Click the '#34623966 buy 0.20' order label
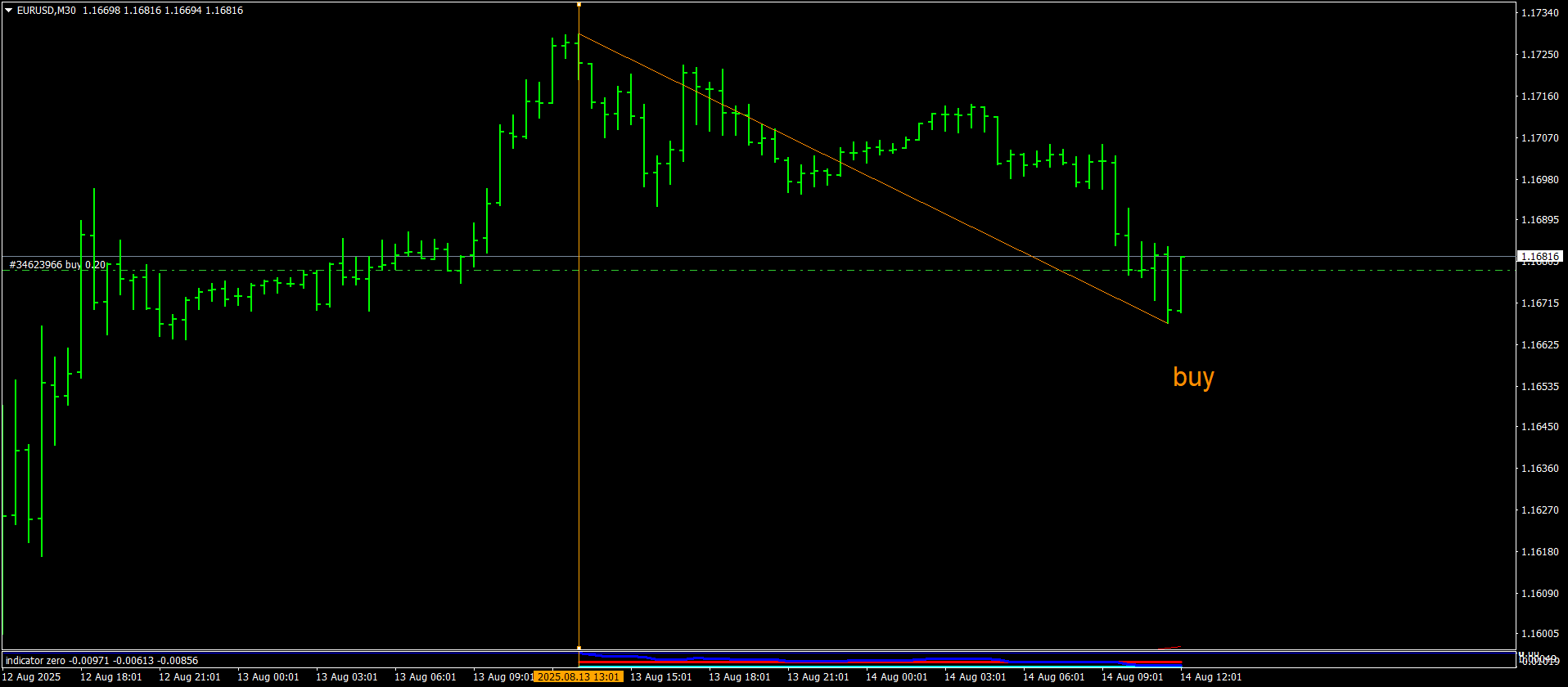This screenshot has width=1568, height=687. (x=57, y=264)
